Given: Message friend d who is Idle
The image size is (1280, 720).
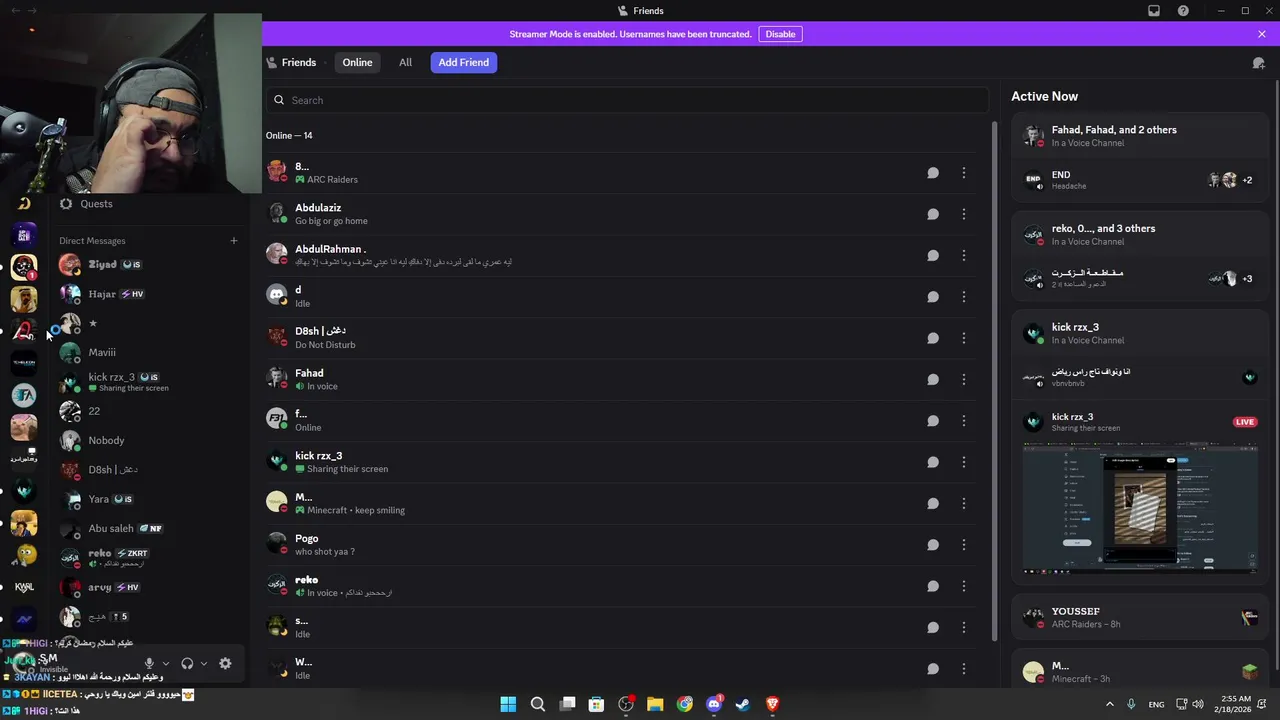Looking at the screenshot, I should [933, 297].
